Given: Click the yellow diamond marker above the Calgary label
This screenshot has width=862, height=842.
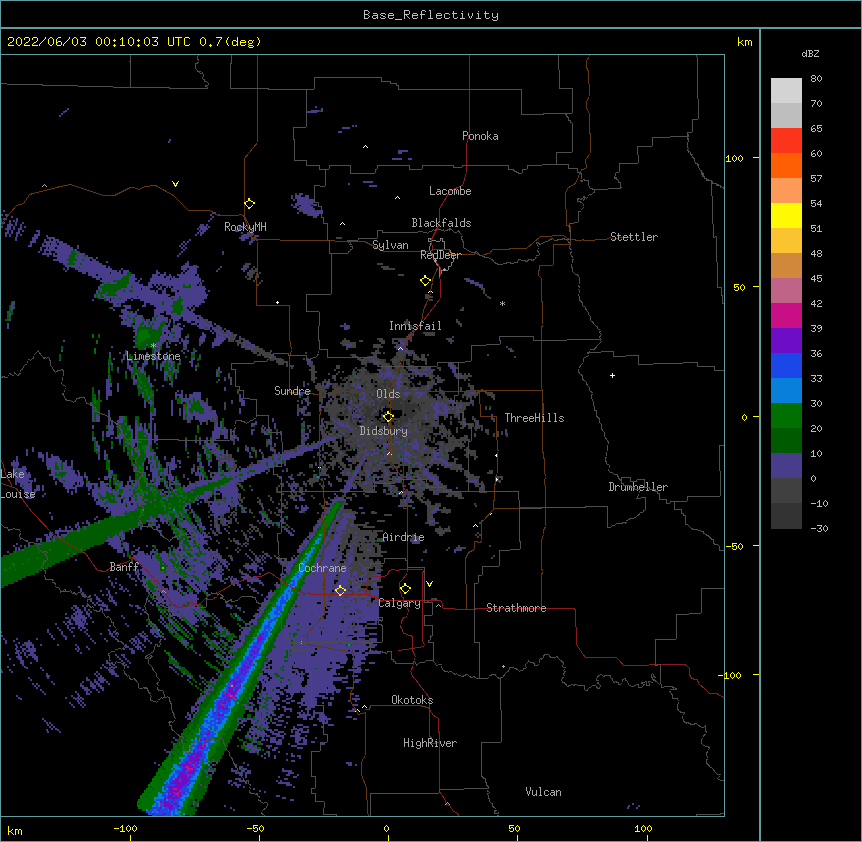Looking at the screenshot, I should point(405,589).
